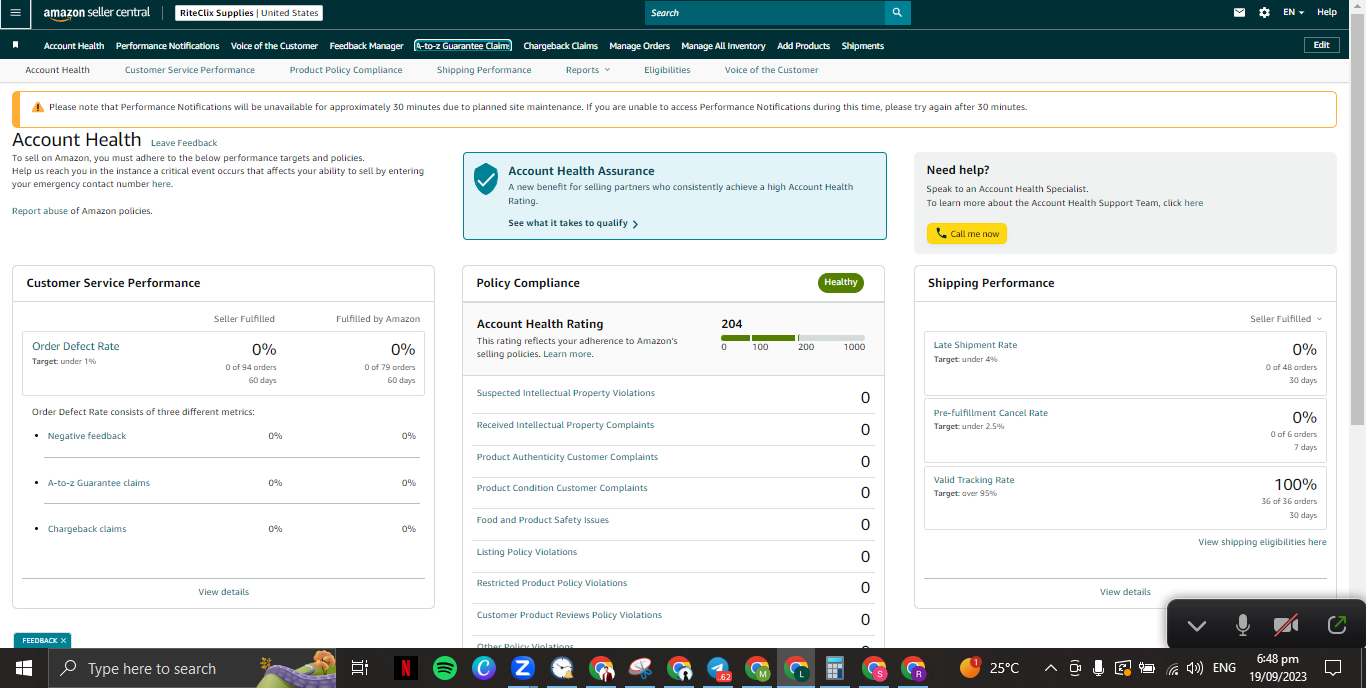Open A-to-z Guarantee Claims menu item
Image resolution: width=1366 pixels, height=688 pixels.
pyautogui.click(x=463, y=46)
